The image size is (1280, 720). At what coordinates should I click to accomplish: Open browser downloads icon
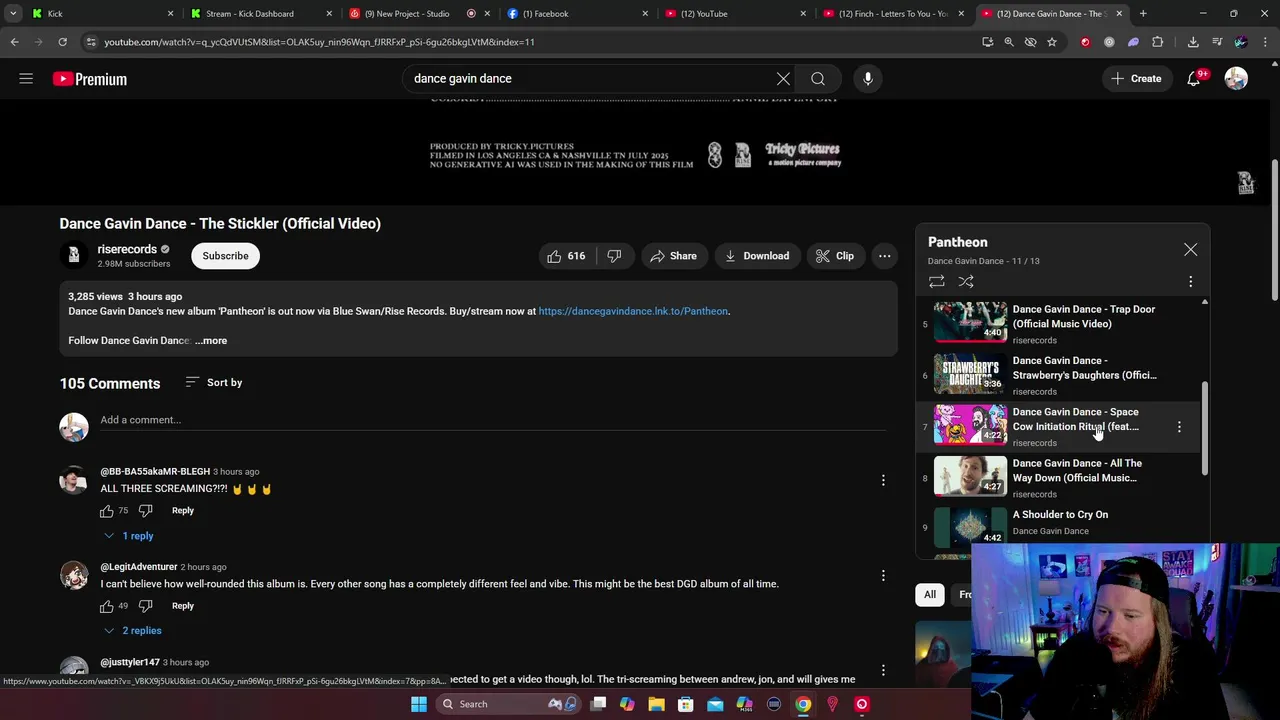coord(1193,42)
